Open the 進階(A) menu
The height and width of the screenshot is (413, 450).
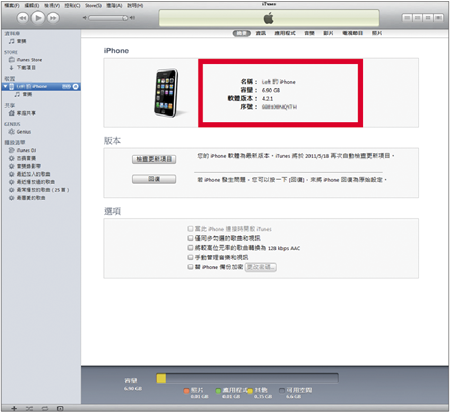click(x=114, y=5)
